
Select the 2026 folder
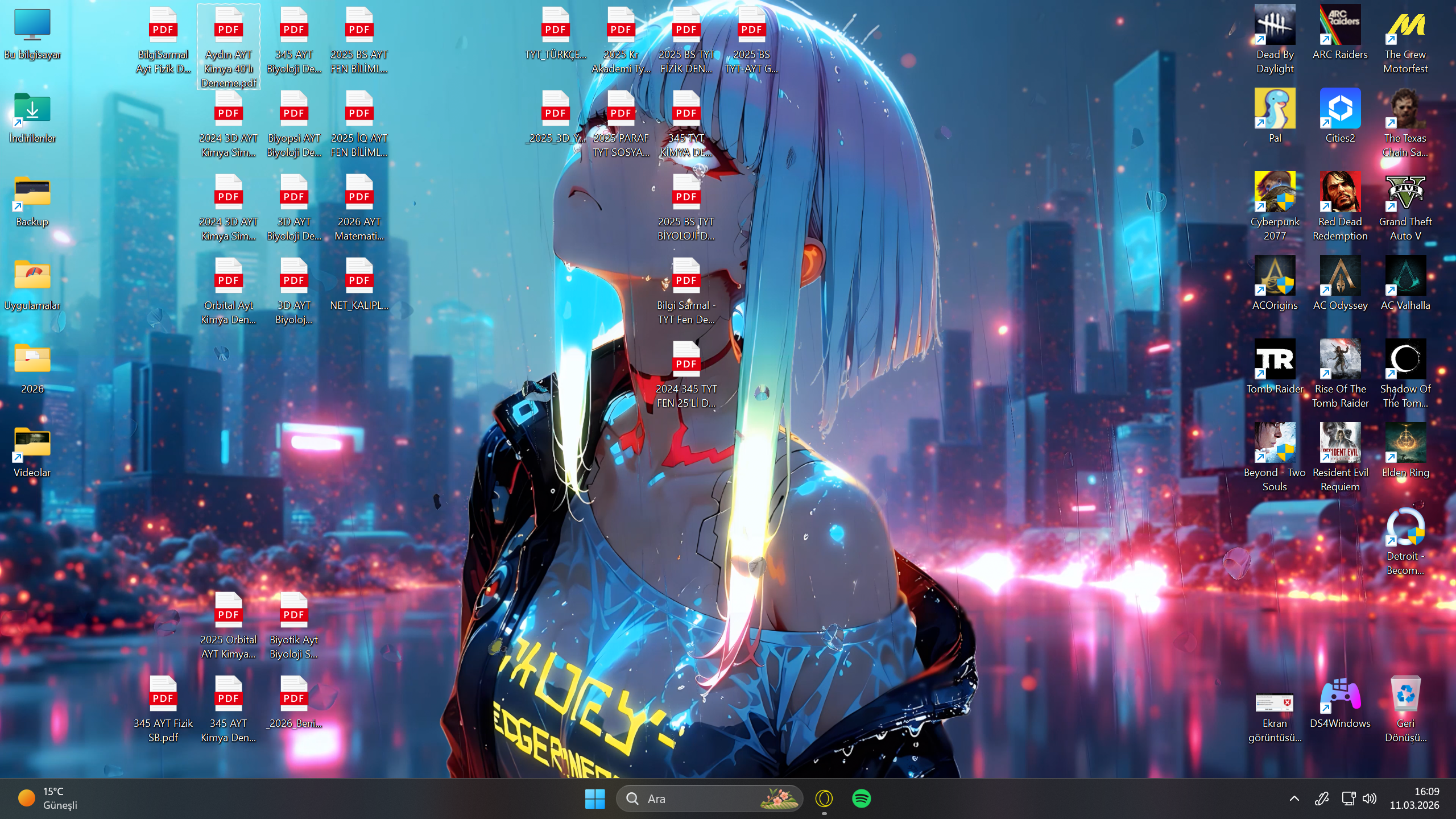click(32, 367)
